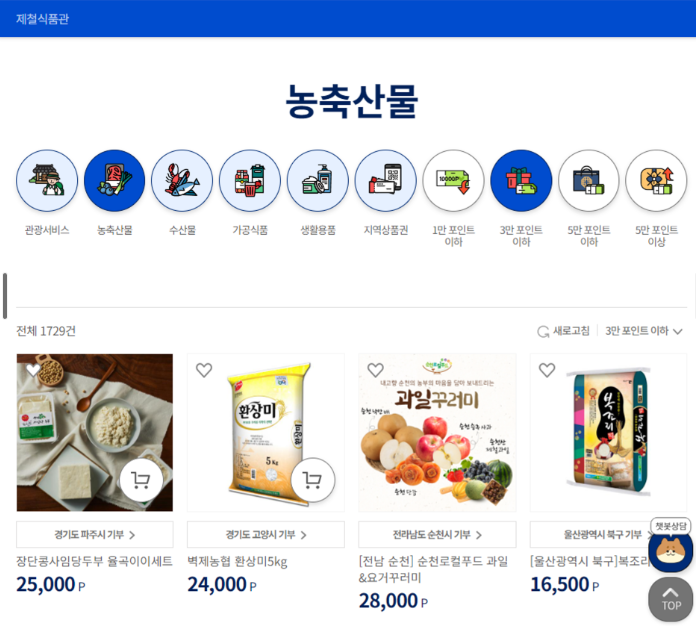Open 복조리 rice product thumbnail

pos(609,433)
